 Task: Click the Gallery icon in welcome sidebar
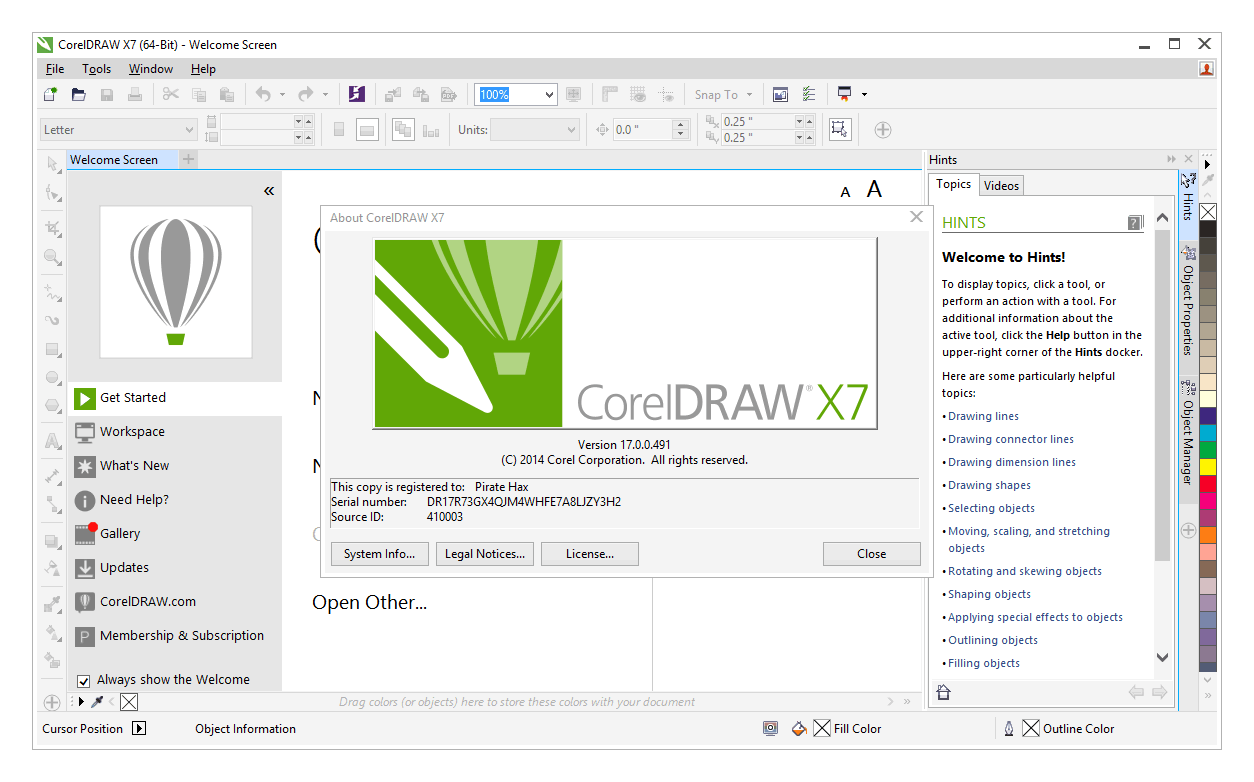click(x=85, y=533)
